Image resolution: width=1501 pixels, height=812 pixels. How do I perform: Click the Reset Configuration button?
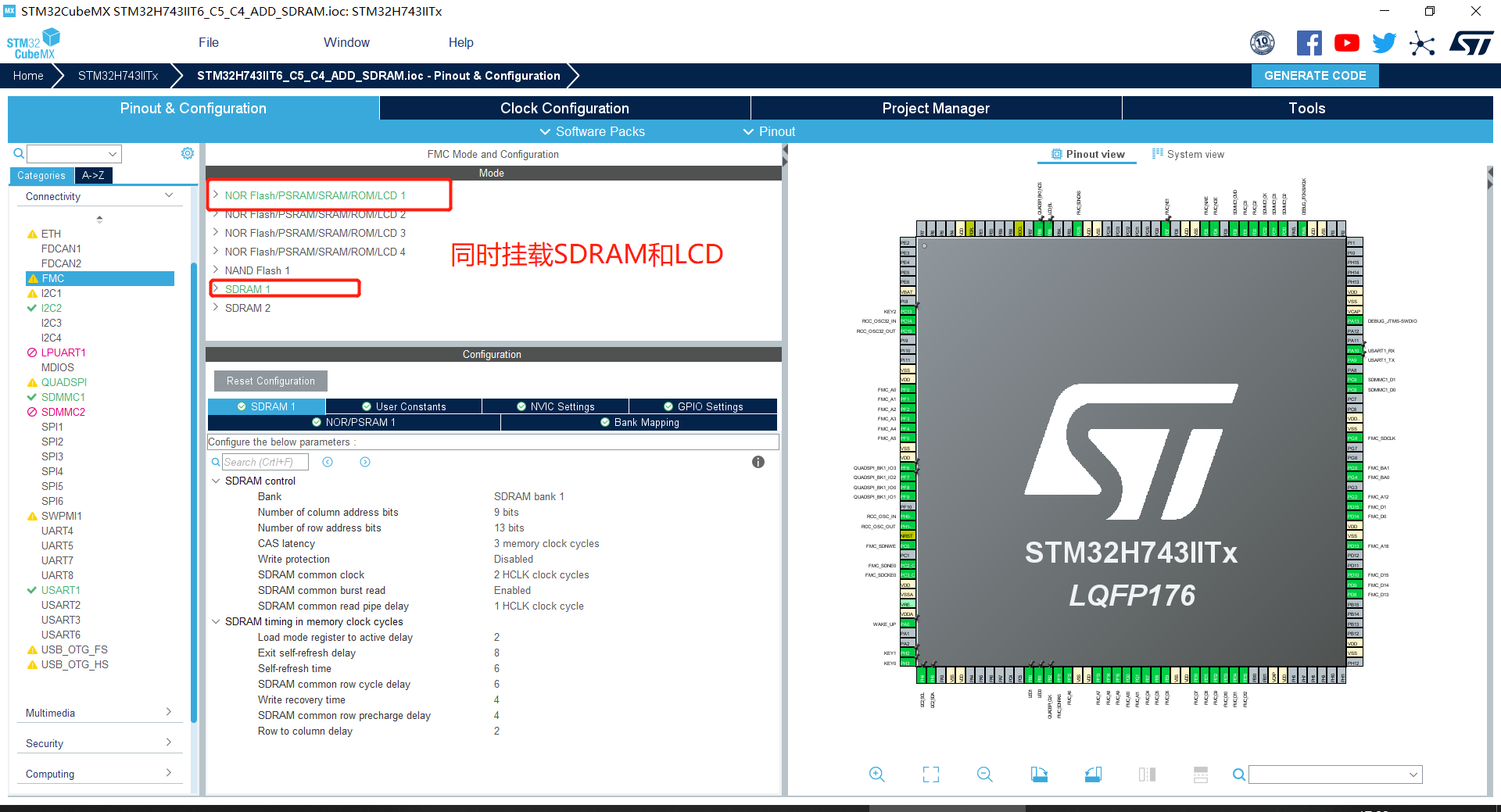[x=270, y=381]
